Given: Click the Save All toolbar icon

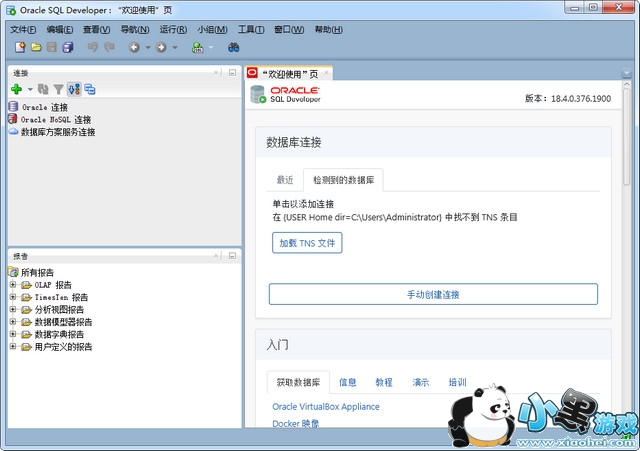Looking at the screenshot, I should [68, 47].
